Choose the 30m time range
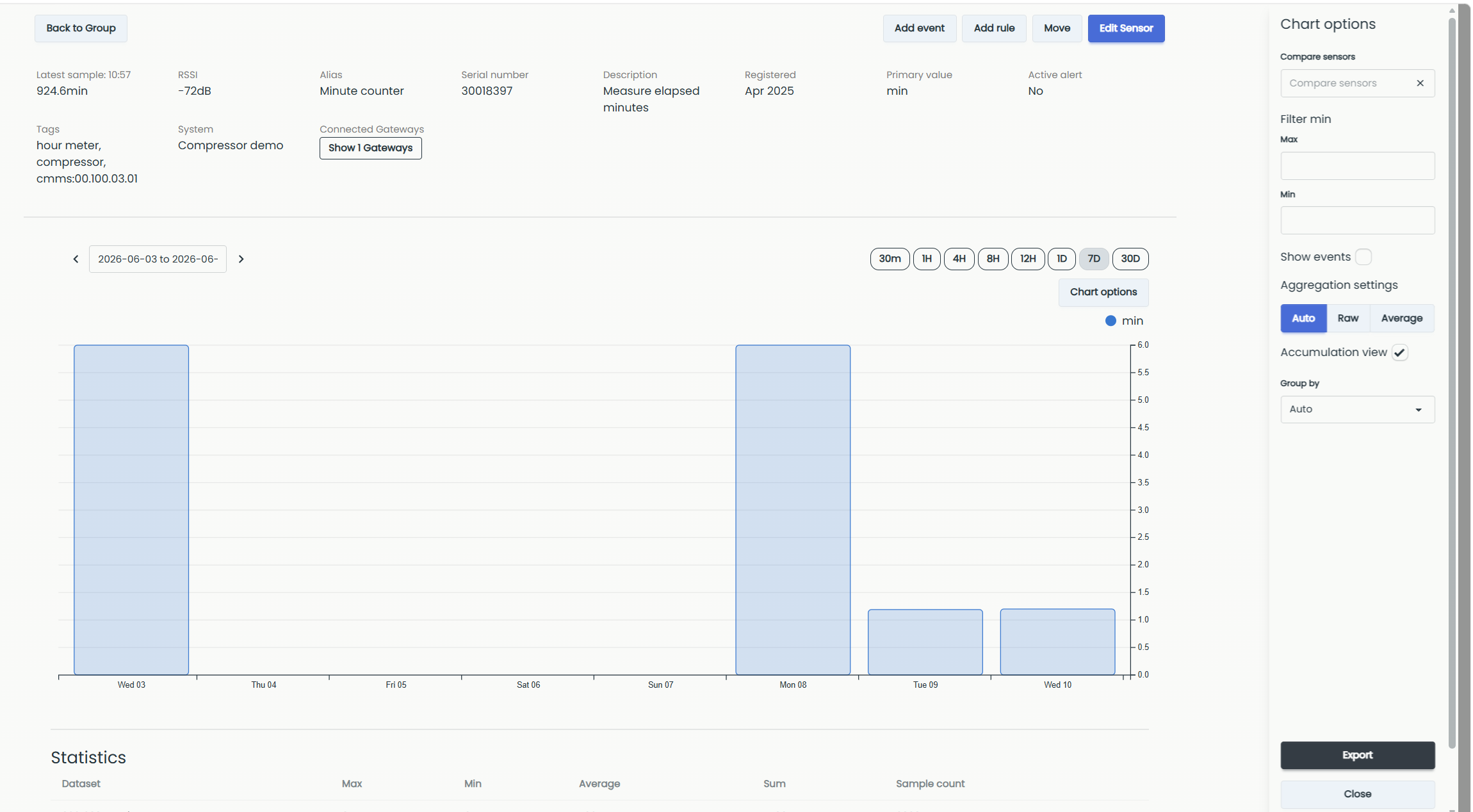 pyautogui.click(x=890, y=259)
